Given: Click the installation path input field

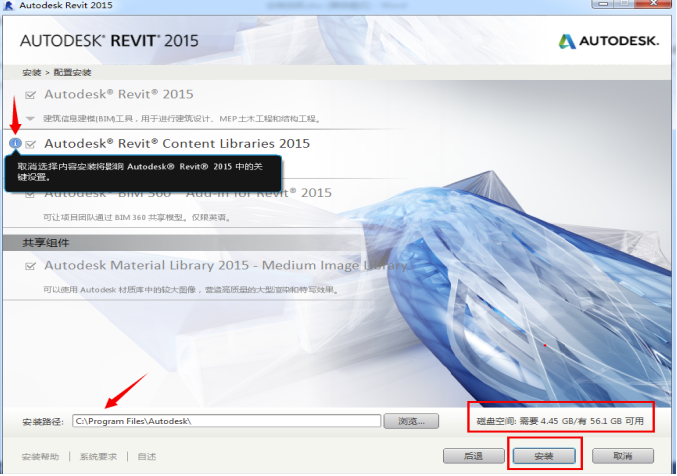Looking at the screenshot, I should pos(227,421).
